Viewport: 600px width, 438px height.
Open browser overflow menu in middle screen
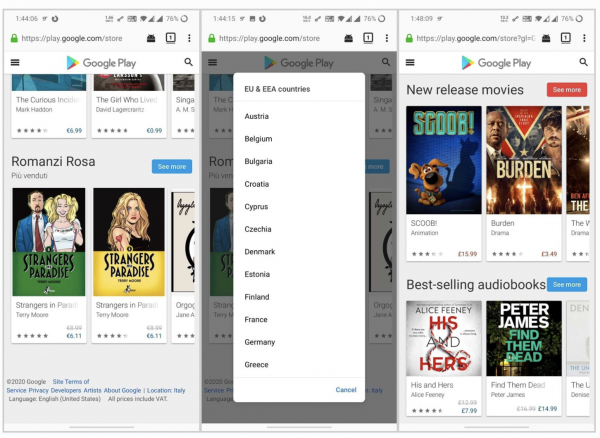(x=386, y=38)
